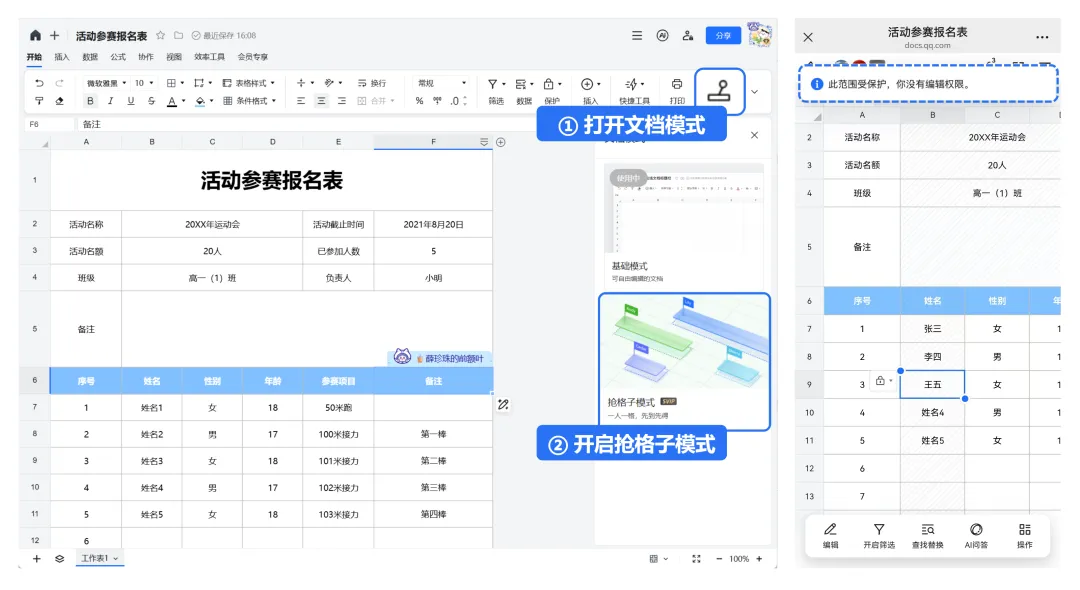Open the 插入 circled plus tool
The height and width of the screenshot is (590, 1080).
590,92
